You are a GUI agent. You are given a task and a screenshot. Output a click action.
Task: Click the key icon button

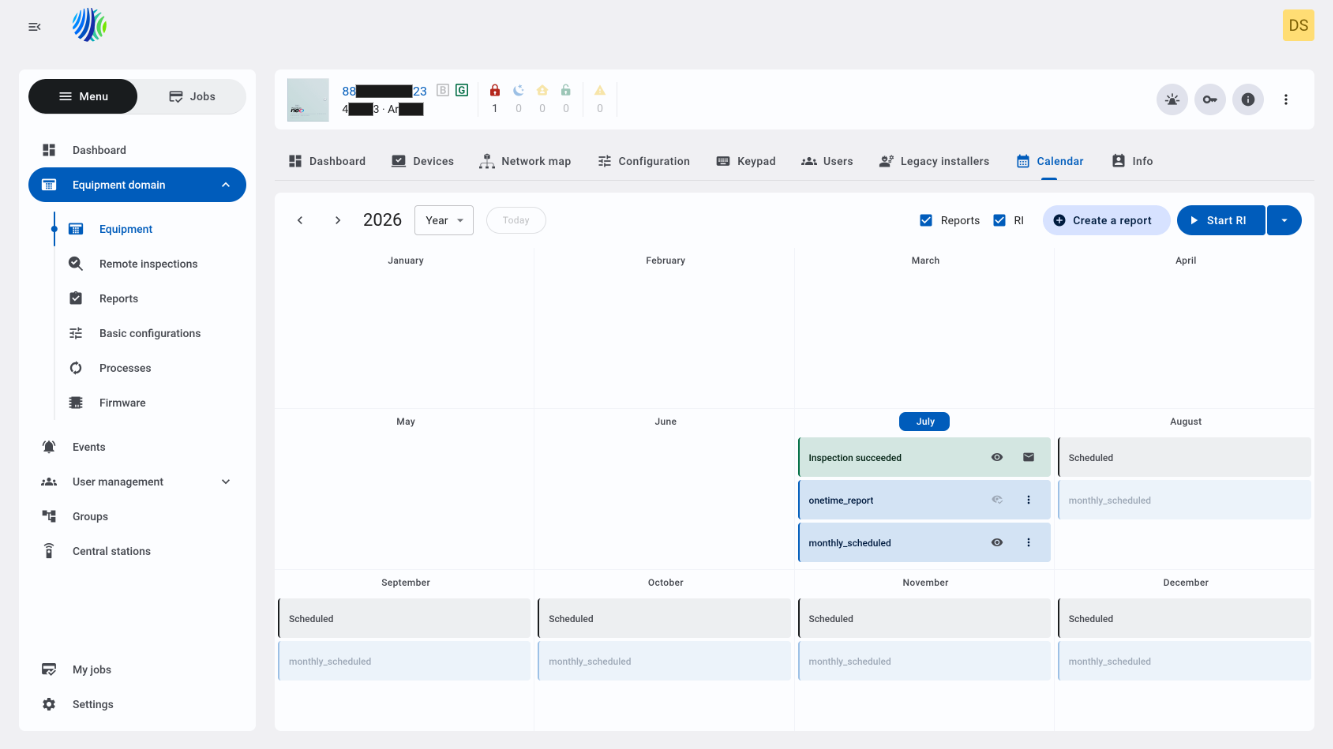pos(1210,100)
